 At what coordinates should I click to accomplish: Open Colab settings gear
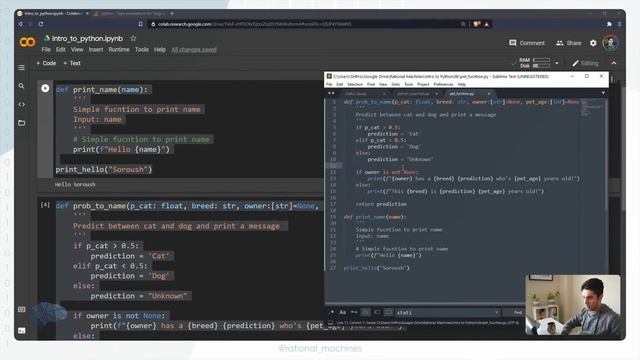593,43
